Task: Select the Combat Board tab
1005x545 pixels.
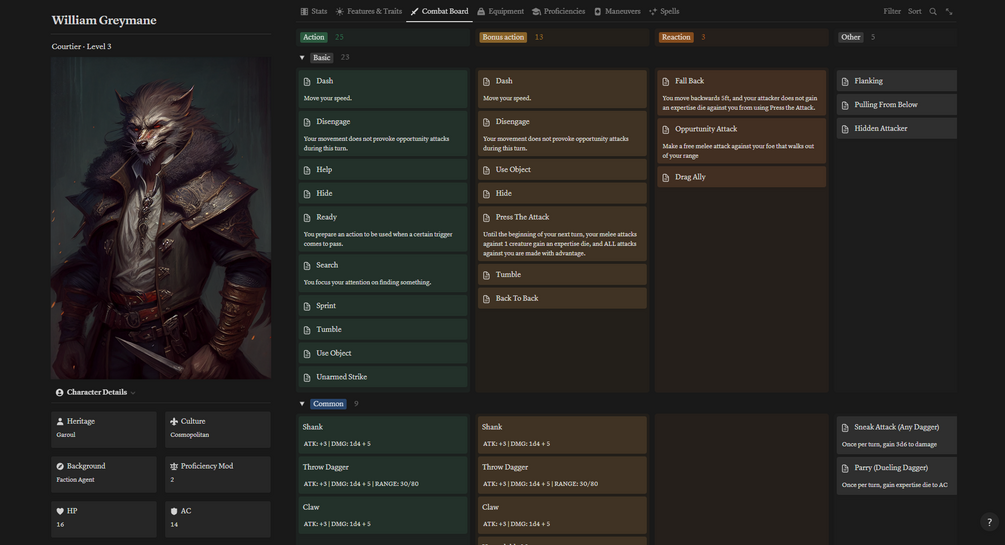Action: pyautogui.click(x=439, y=12)
